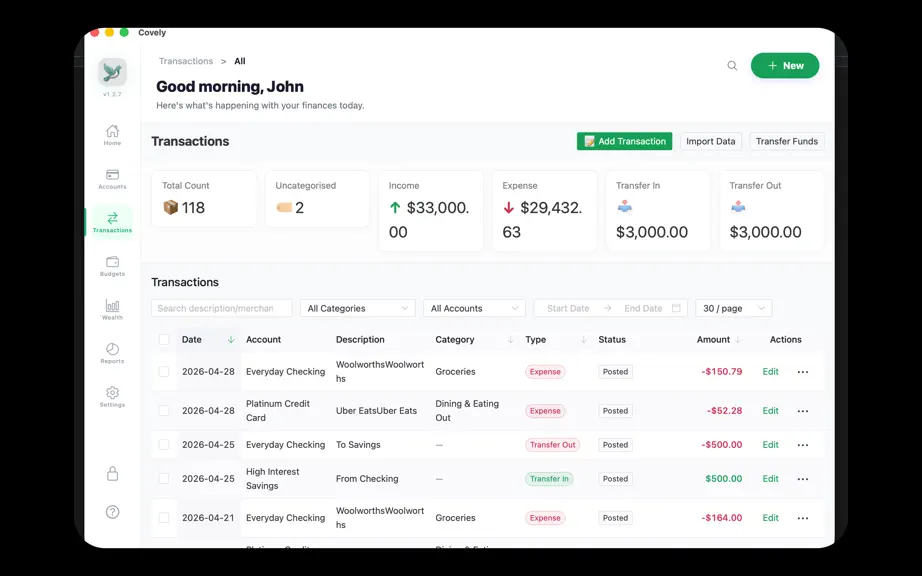Open the help question mark icon

[112, 512]
